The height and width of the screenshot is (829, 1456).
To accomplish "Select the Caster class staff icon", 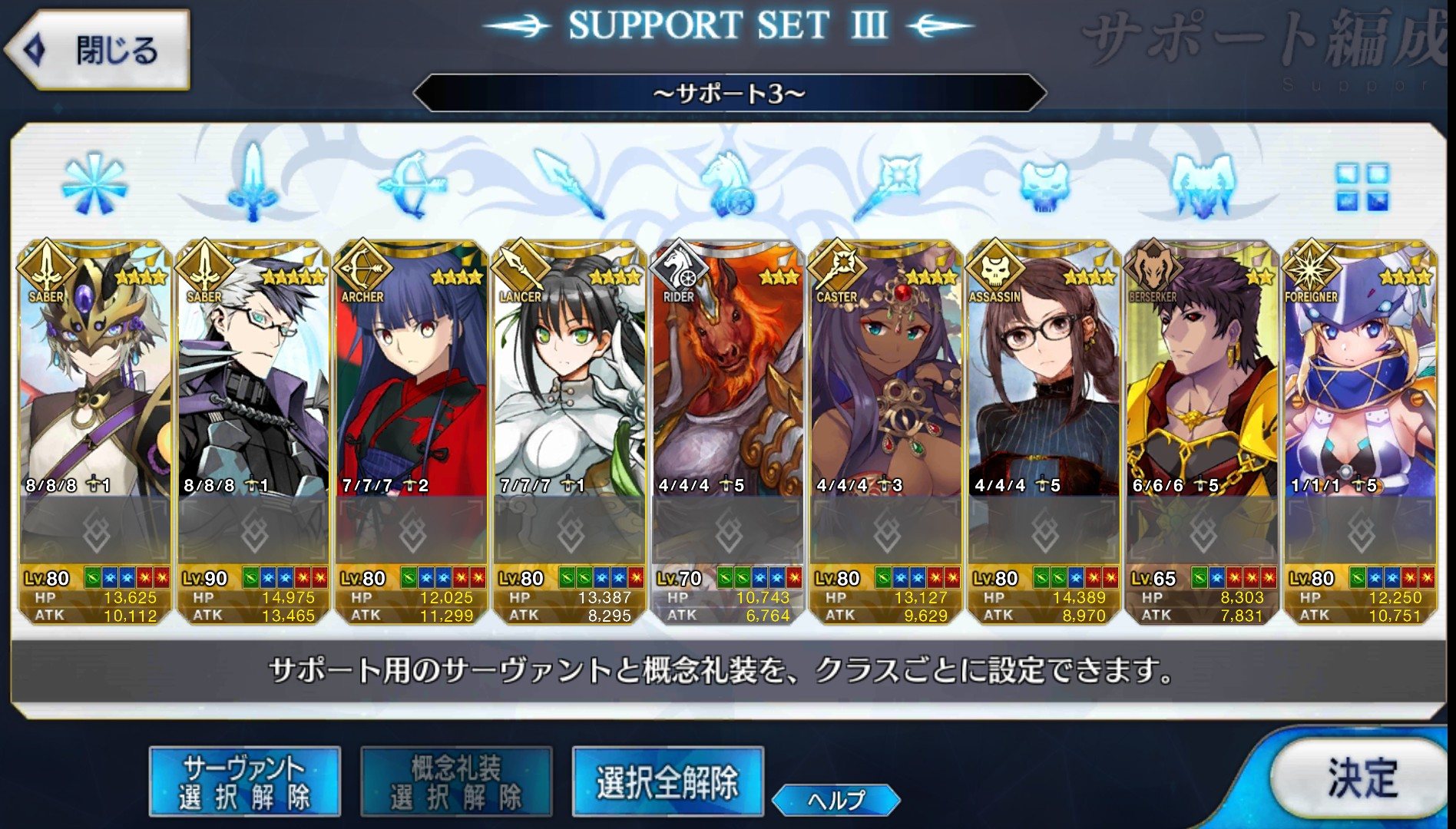I will click(x=886, y=185).
